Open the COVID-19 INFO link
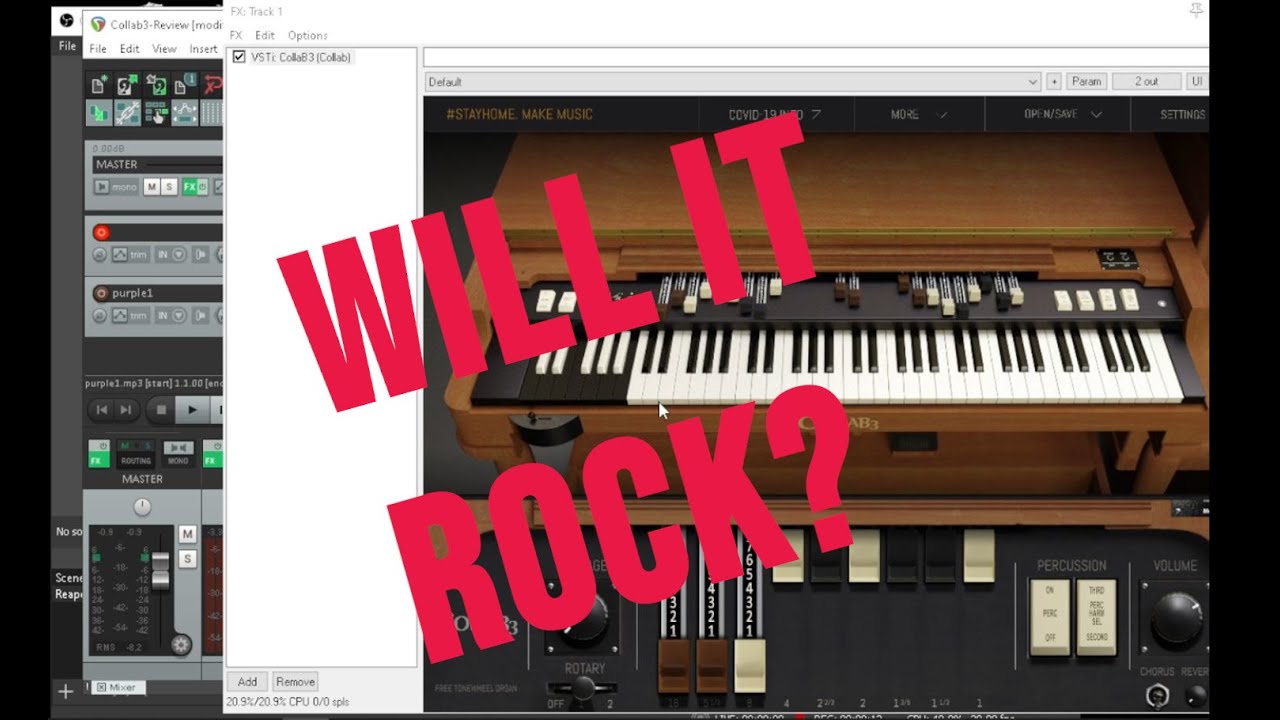Image resolution: width=1280 pixels, height=720 pixels. click(x=774, y=114)
